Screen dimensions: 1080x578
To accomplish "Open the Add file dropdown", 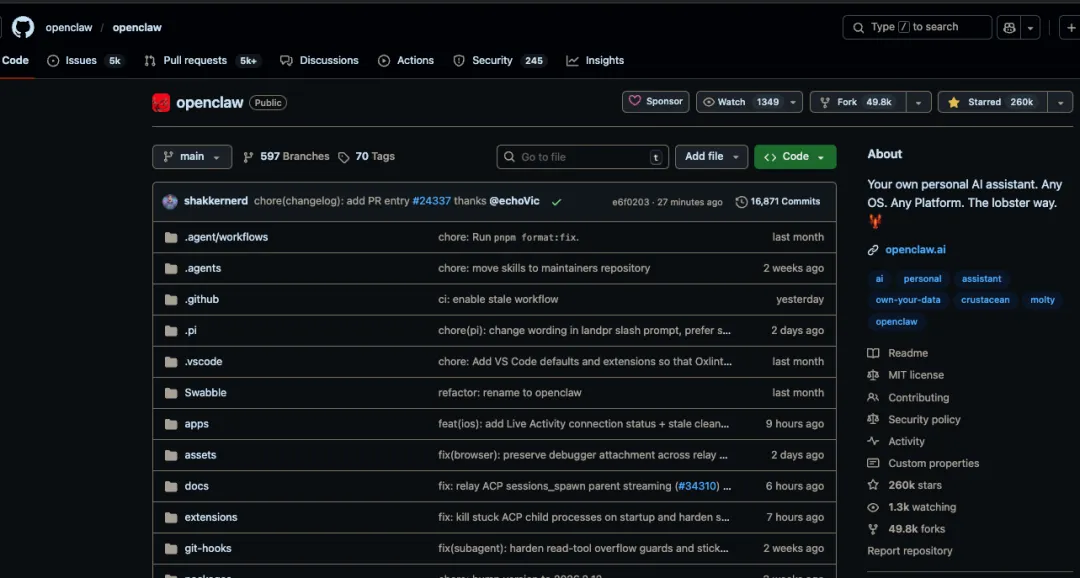I will [x=712, y=157].
